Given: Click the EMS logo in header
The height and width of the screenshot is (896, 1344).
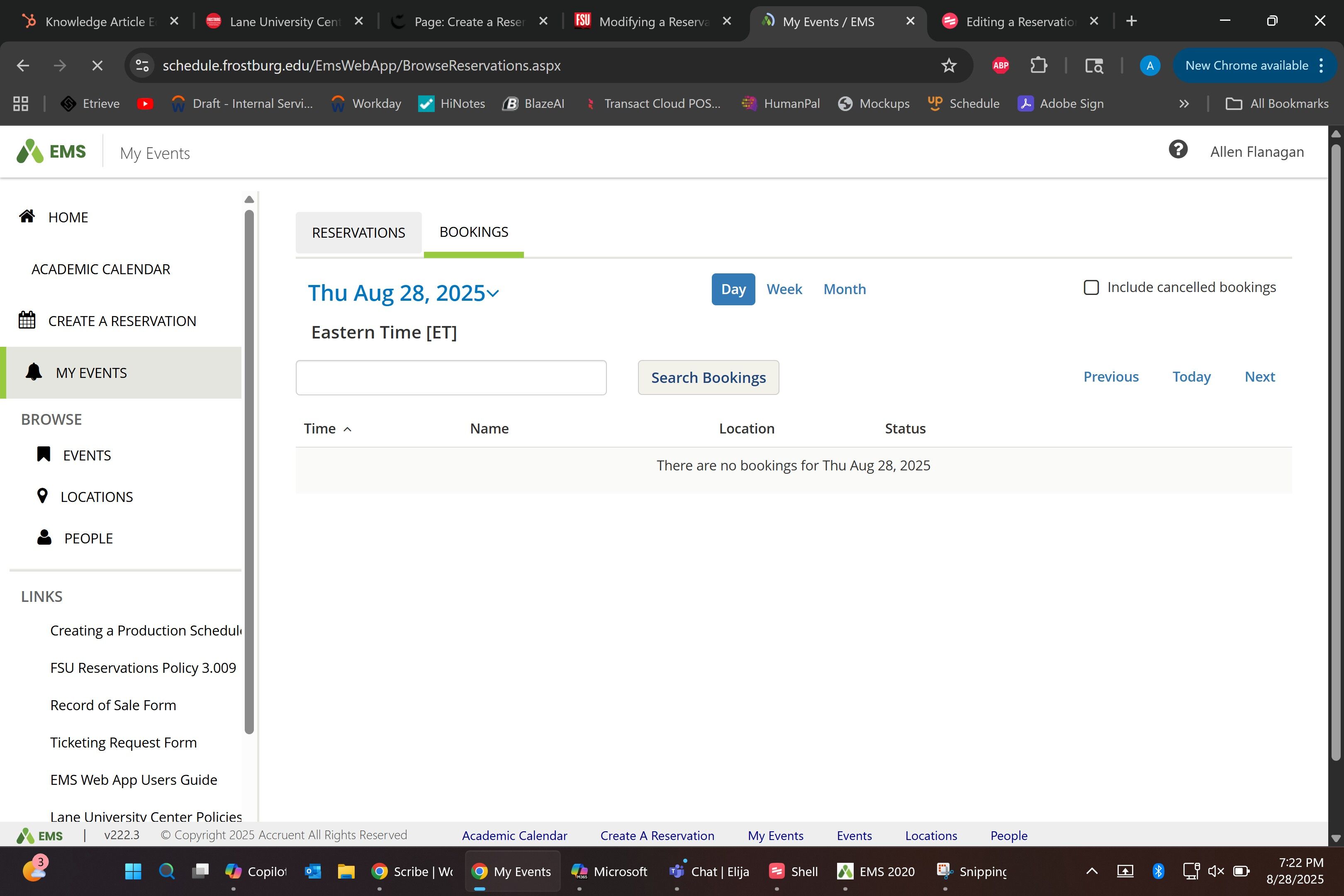Looking at the screenshot, I should click(x=51, y=152).
